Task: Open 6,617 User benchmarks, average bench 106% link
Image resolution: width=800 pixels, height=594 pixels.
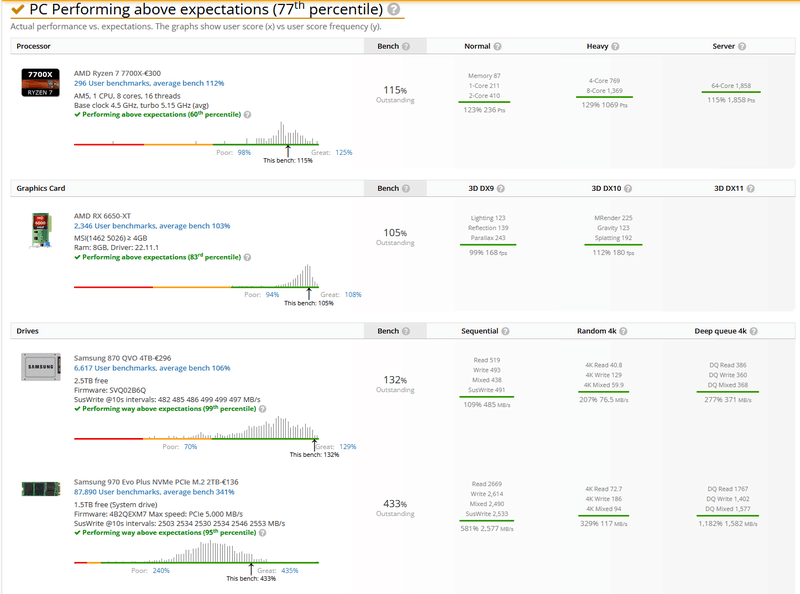Action: [152, 368]
